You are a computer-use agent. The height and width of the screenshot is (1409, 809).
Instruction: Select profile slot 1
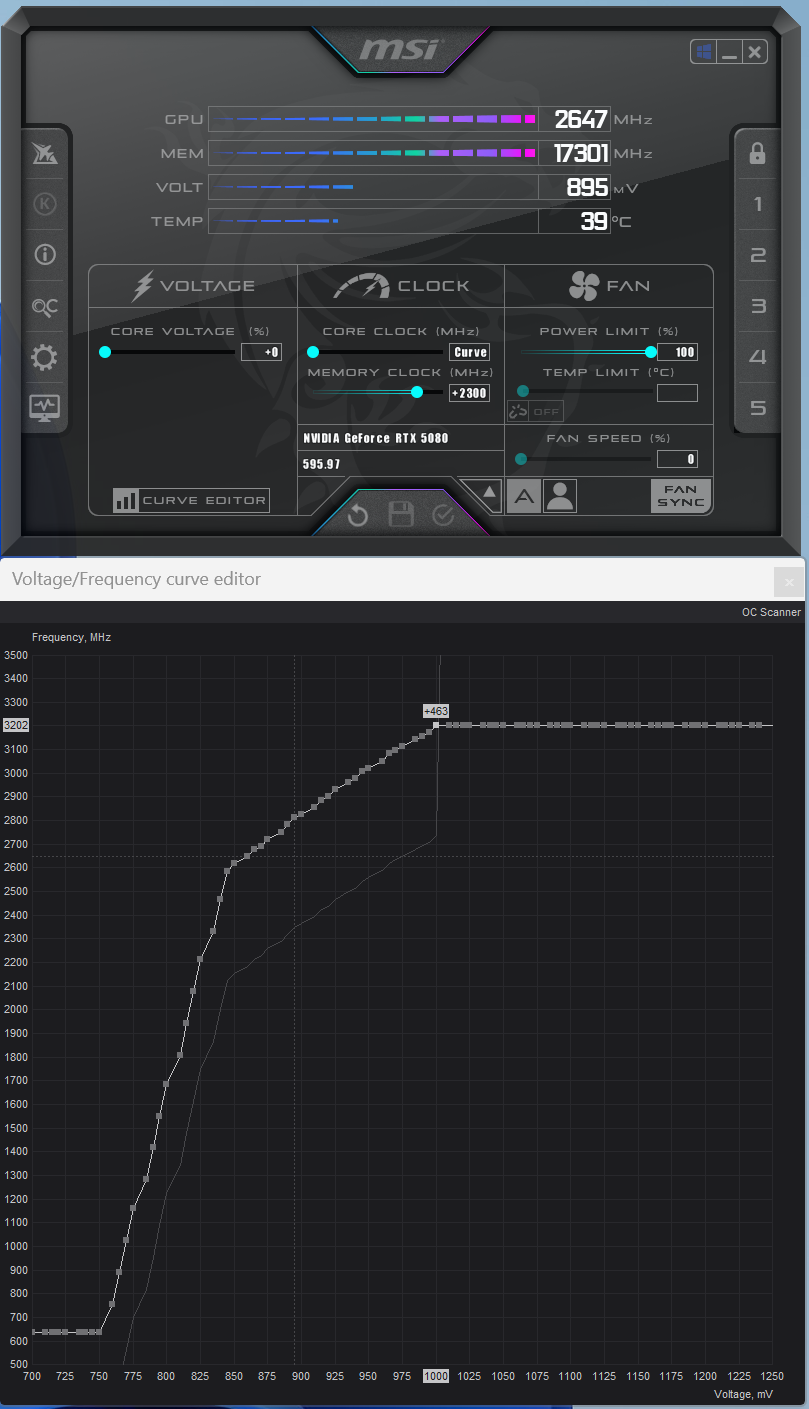(757, 205)
